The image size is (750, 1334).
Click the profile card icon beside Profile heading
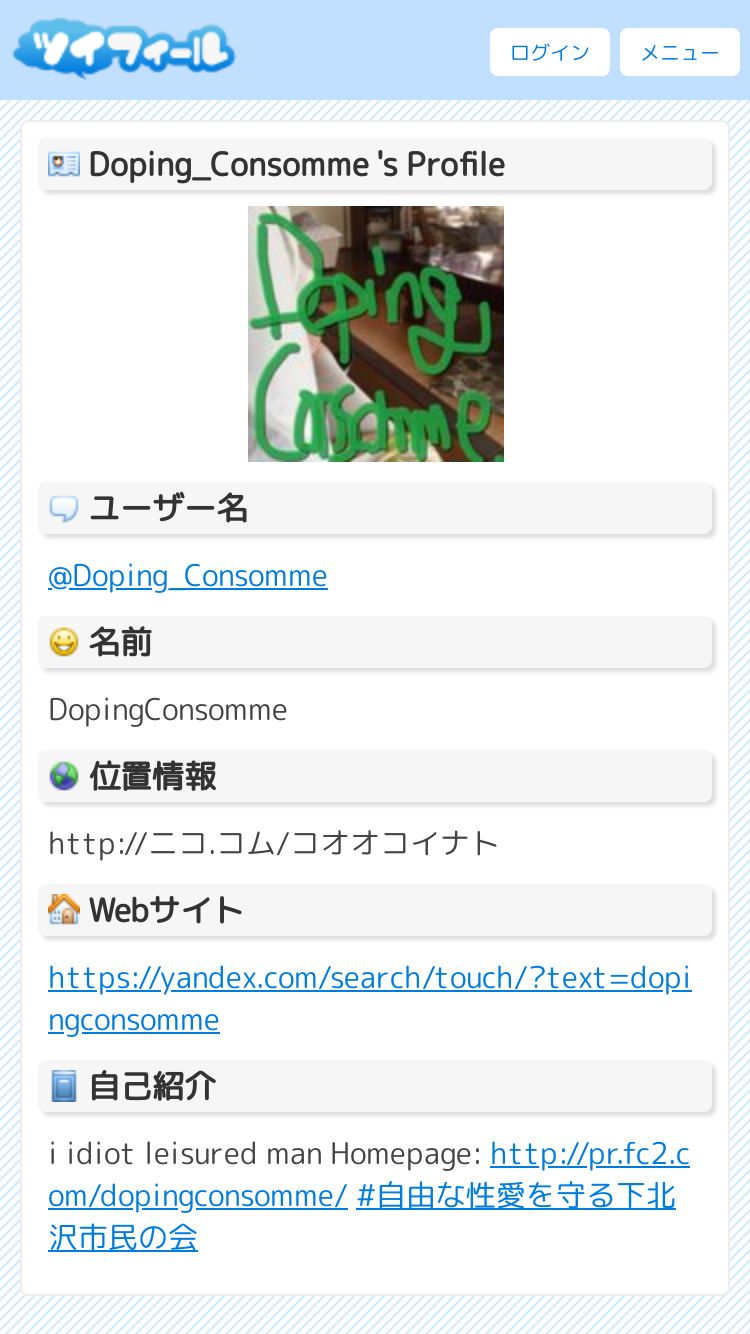64,165
